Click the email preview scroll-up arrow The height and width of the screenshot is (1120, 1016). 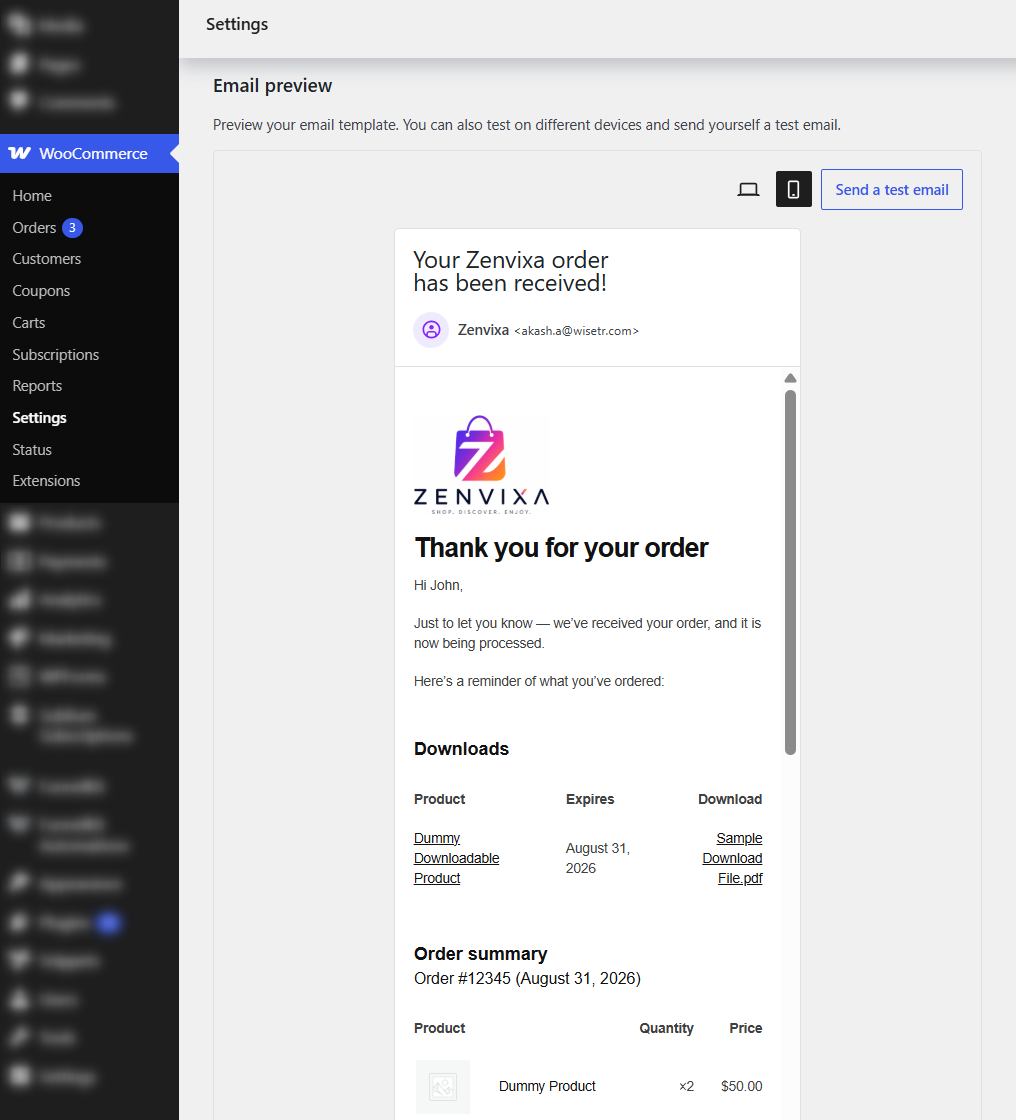(x=790, y=378)
